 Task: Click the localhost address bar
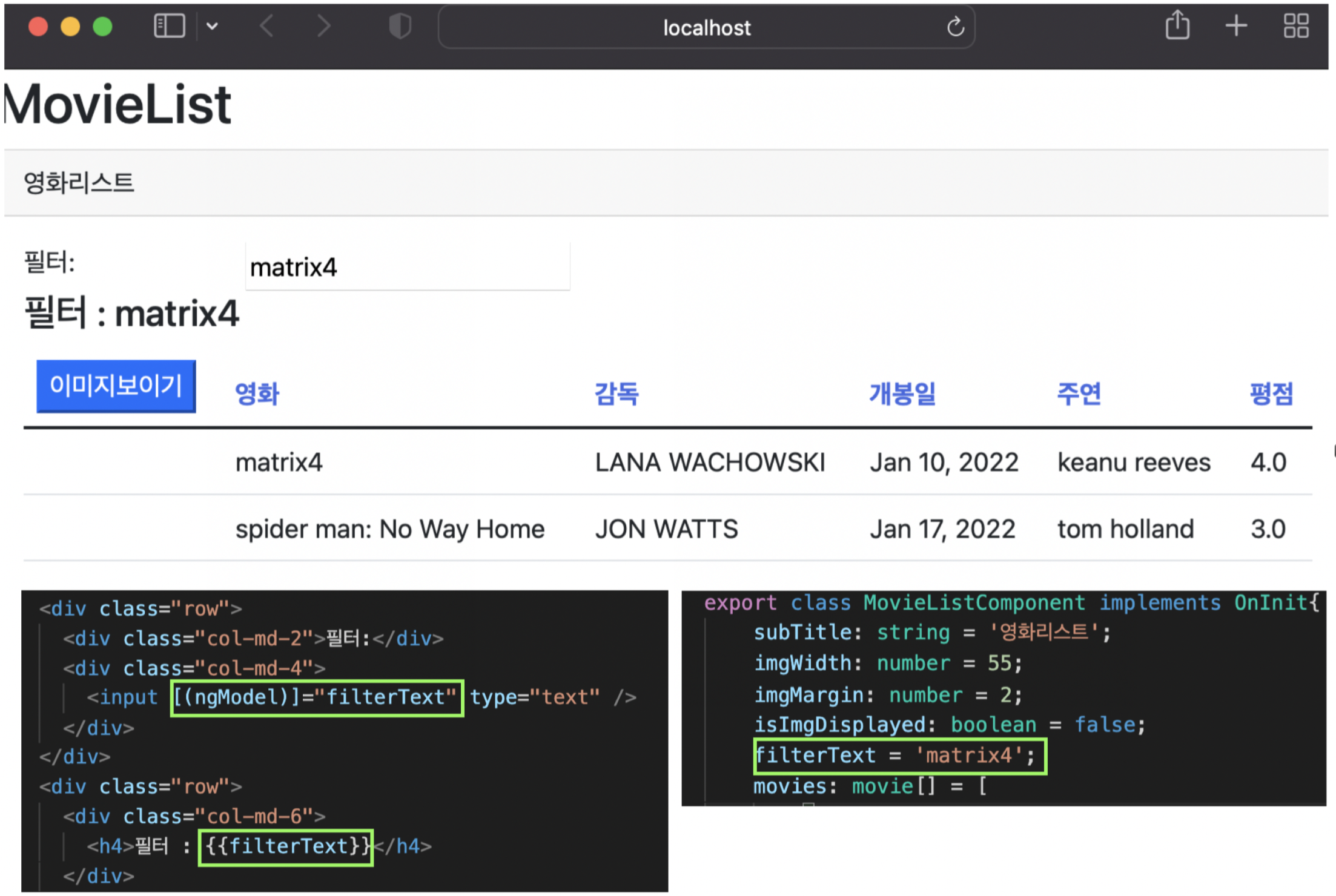pos(706,27)
